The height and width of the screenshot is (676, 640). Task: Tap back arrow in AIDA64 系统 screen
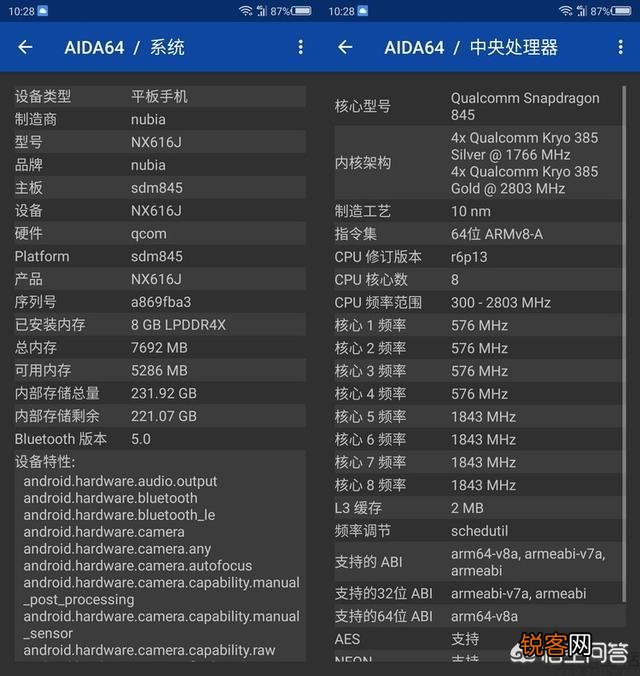click(x=25, y=47)
